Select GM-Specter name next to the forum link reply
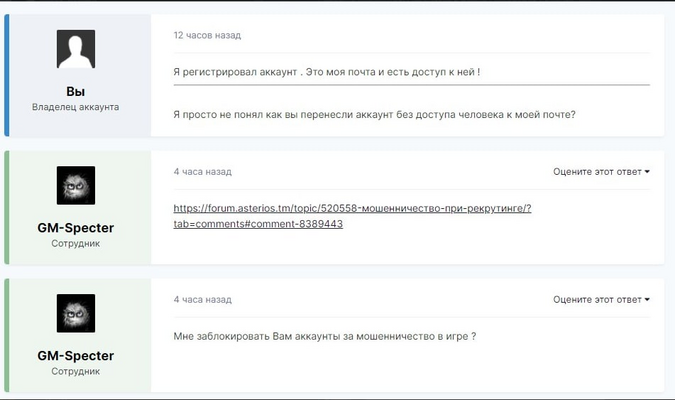This screenshot has width=675, height=400. point(76,228)
